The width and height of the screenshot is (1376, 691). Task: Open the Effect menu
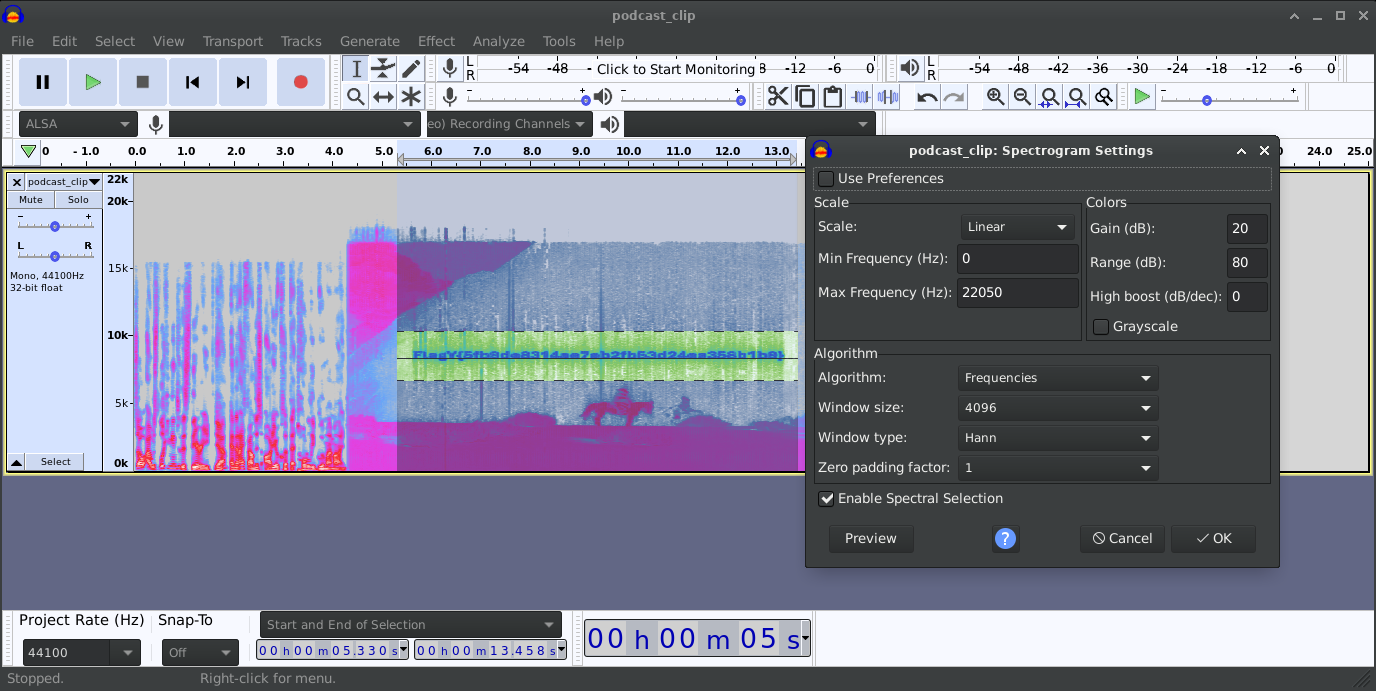pyautogui.click(x=436, y=41)
